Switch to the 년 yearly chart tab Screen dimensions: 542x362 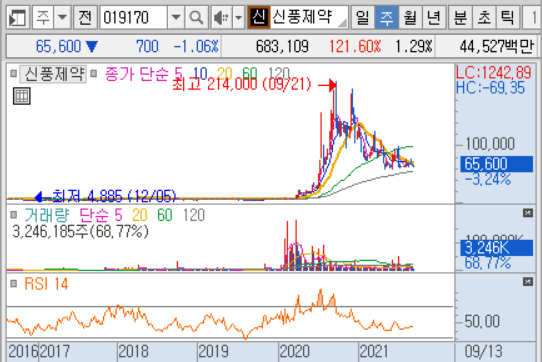point(433,17)
